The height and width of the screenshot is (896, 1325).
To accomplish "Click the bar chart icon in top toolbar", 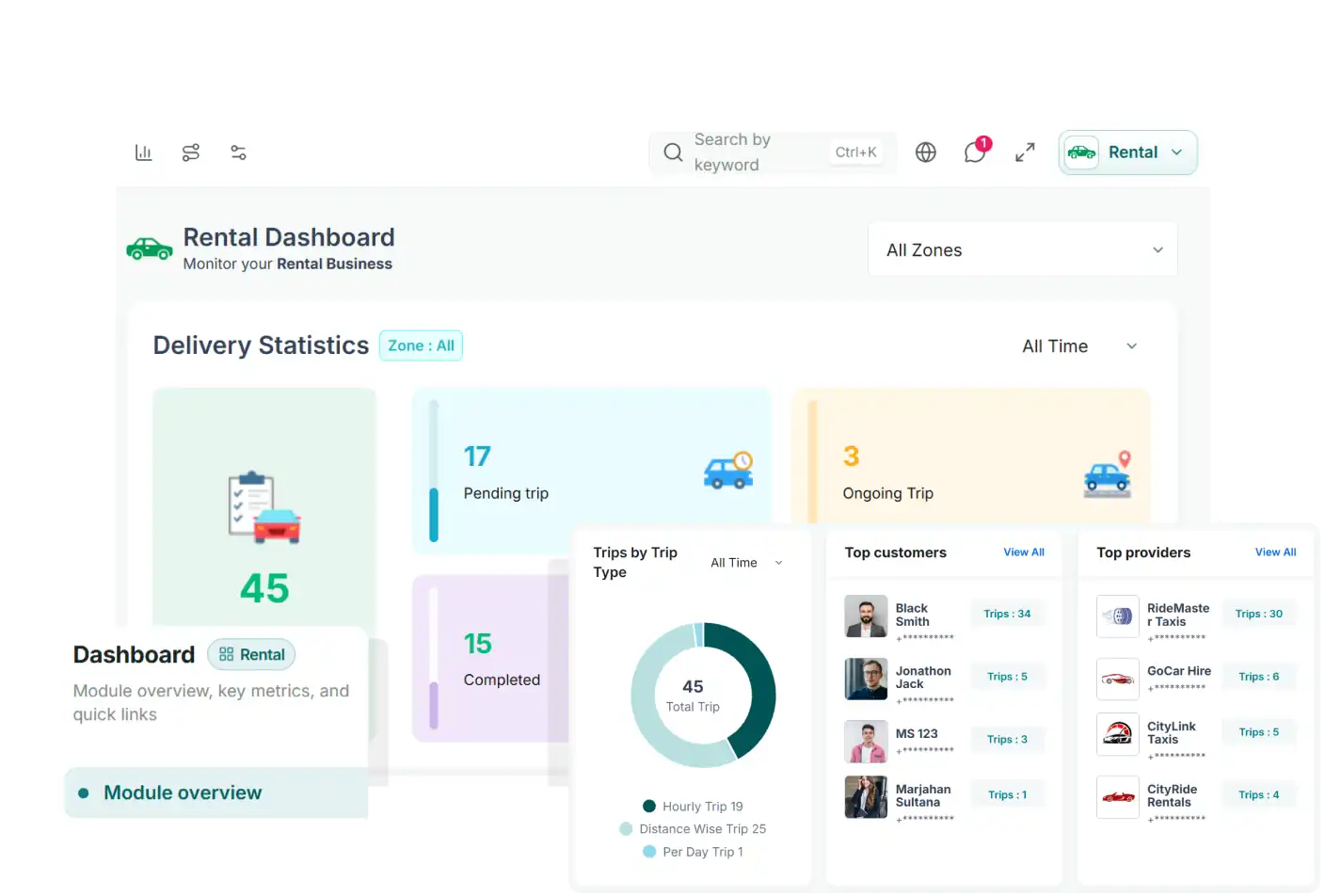I will (143, 152).
